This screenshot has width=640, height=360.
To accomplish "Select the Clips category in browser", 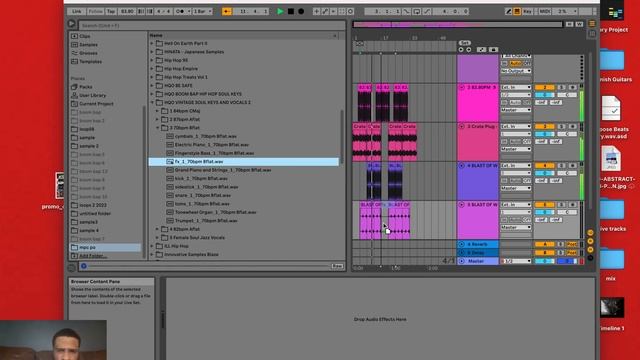I will pyautogui.click(x=85, y=36).
